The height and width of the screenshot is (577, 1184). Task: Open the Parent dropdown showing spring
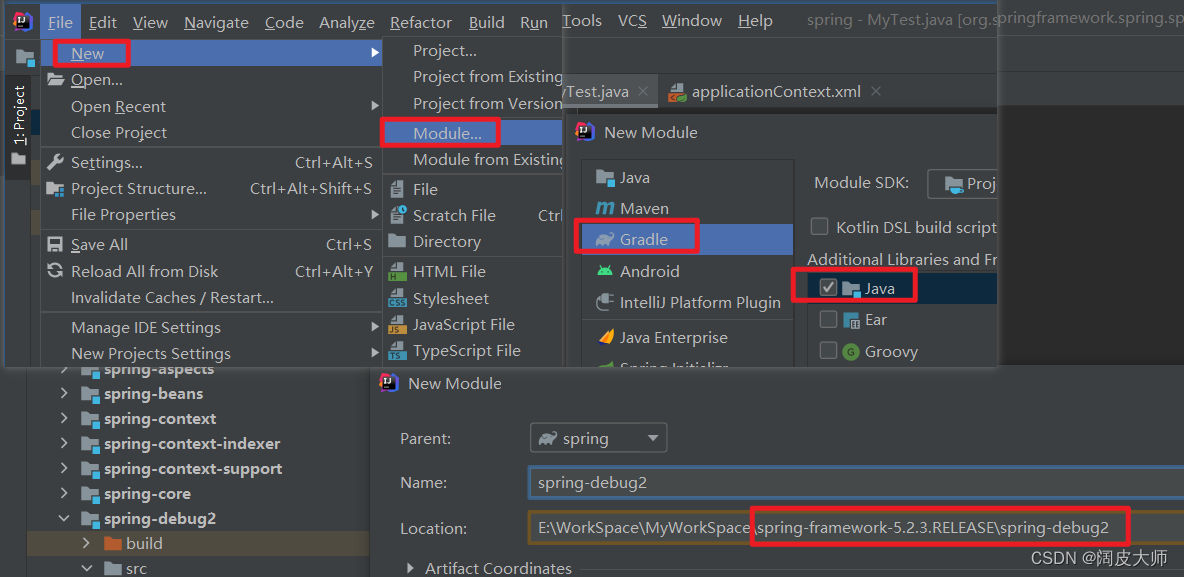pos(599,438)
